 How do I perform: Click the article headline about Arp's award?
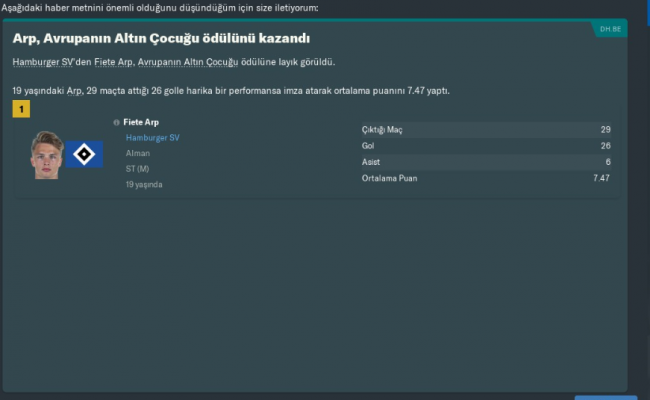(x=161, y=38)
